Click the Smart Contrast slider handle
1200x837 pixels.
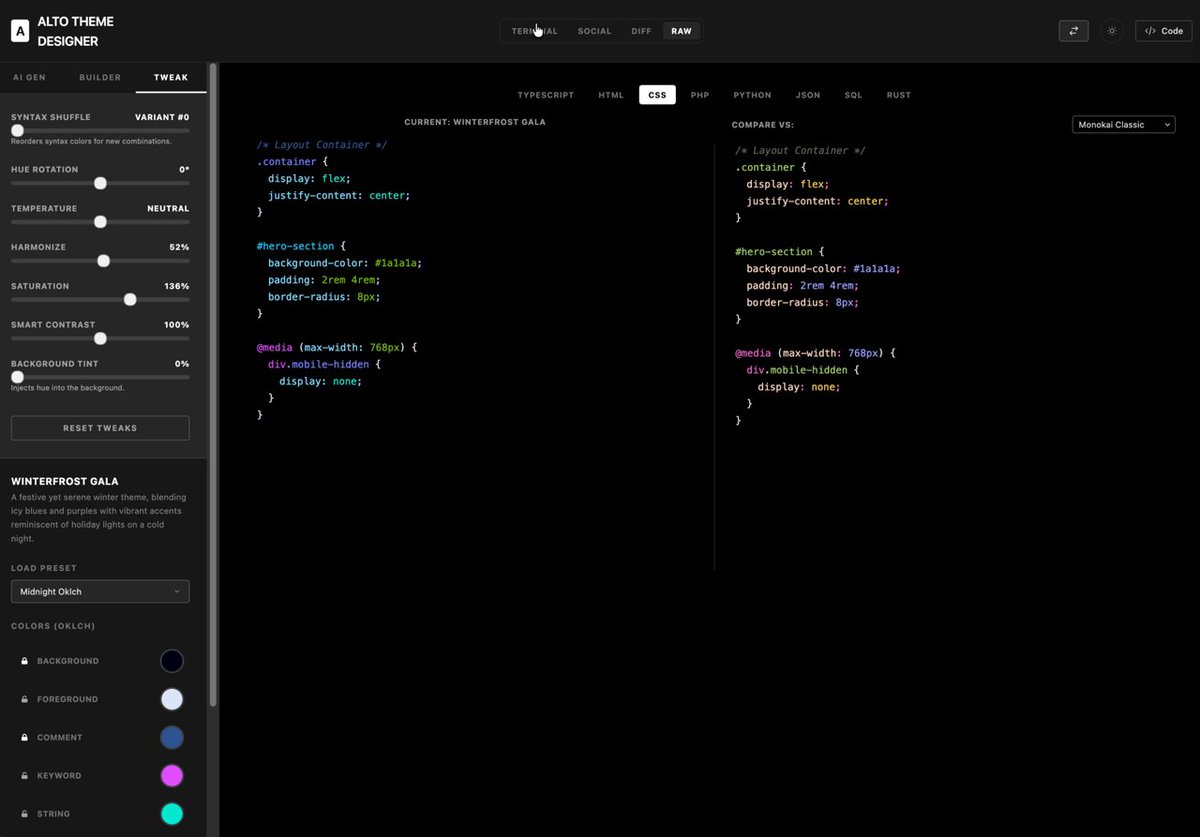(100, 338)
